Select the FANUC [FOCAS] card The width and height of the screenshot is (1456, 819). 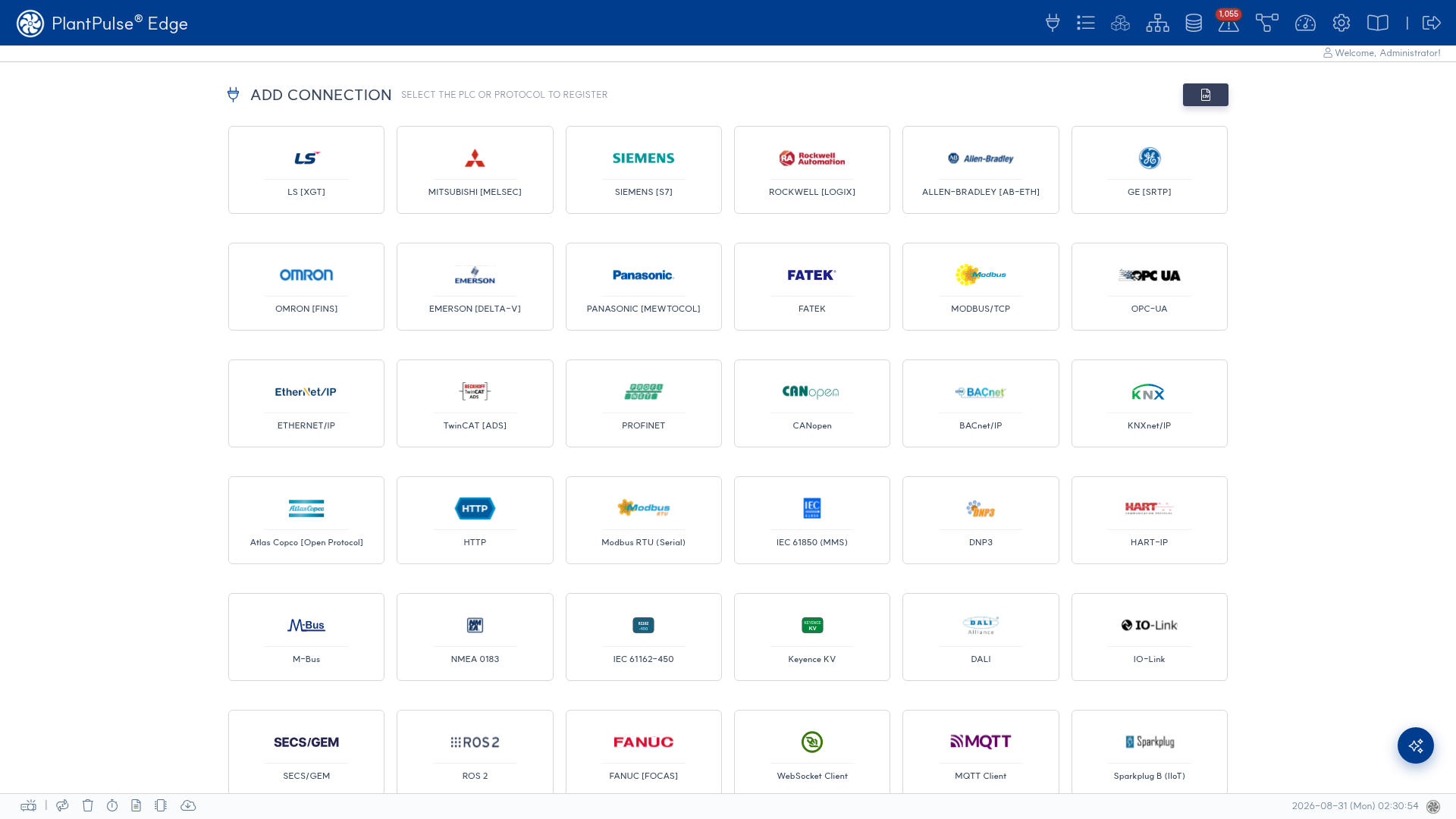tap(644, 752)
